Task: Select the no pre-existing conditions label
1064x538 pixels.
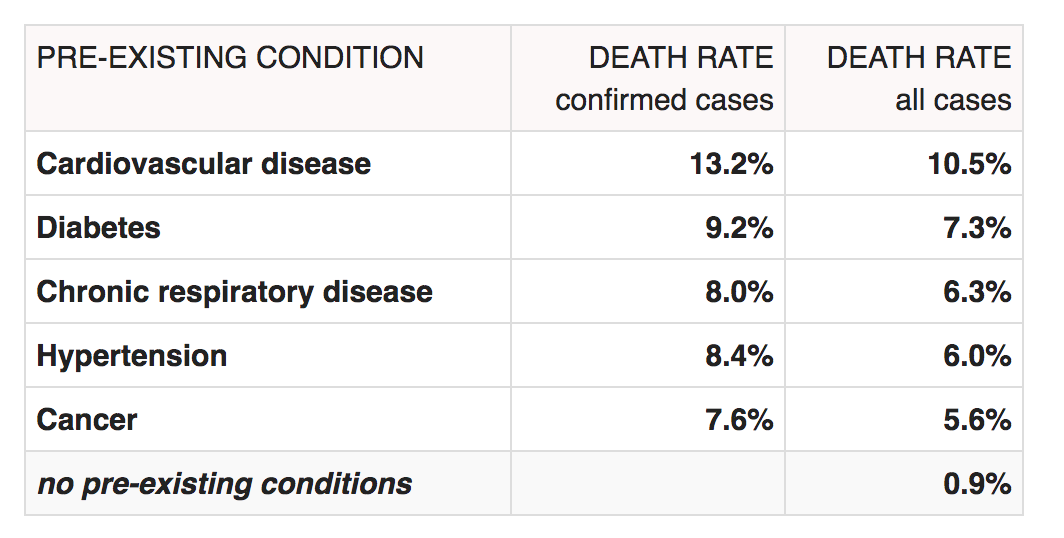Action: [224, 485]
